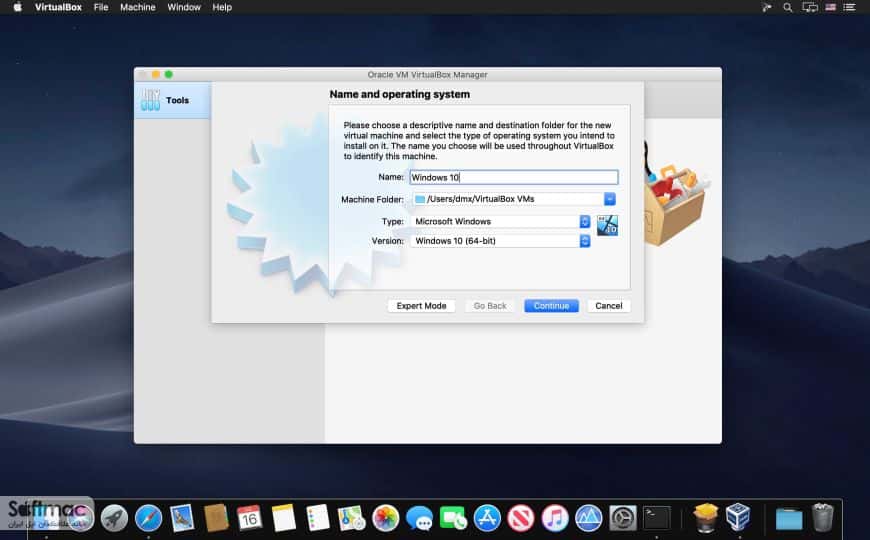870x540 pixels.
Task: Cancel the new virtual machine wizard
Action: pos(609,306)
